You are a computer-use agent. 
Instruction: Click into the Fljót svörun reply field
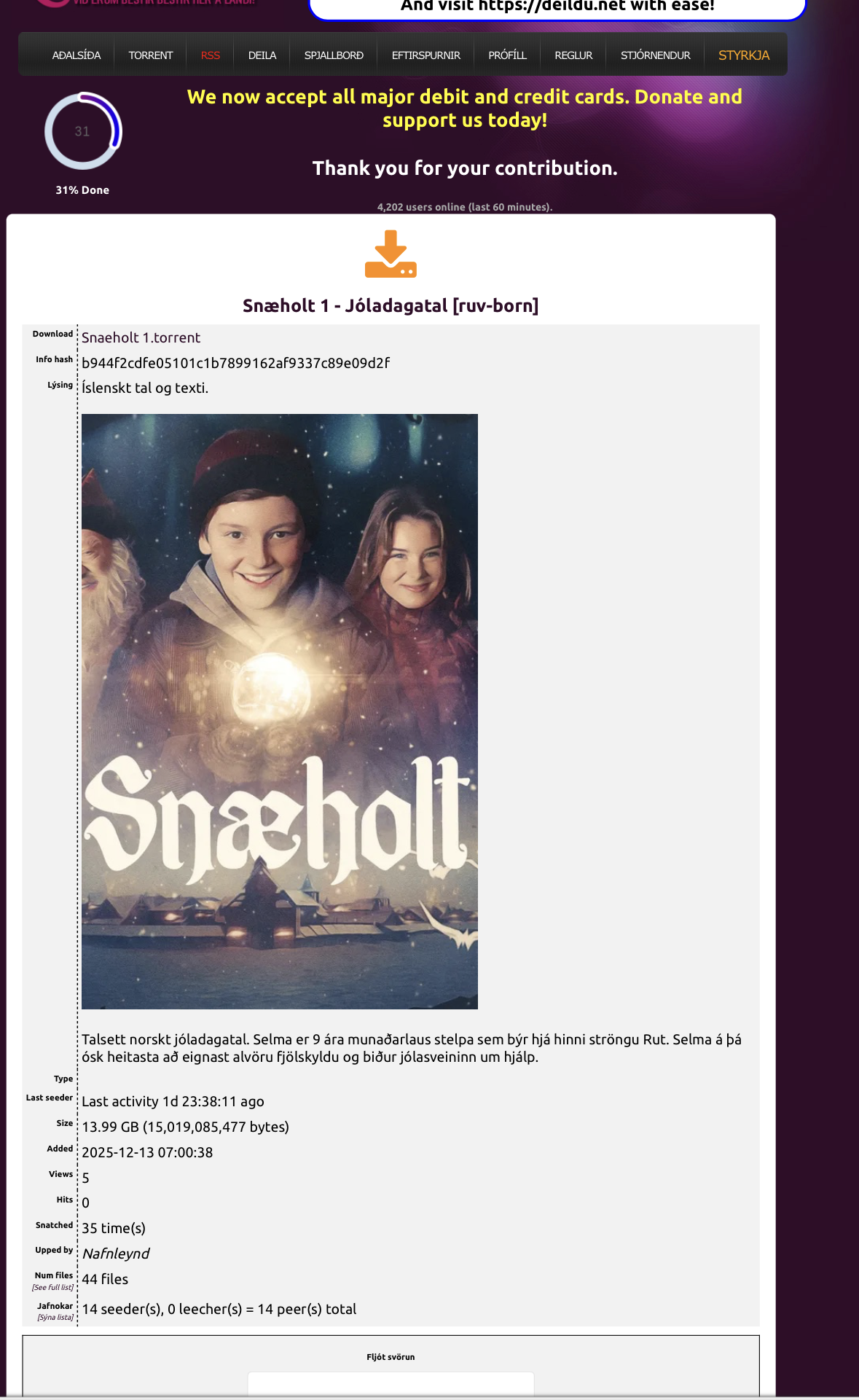click(x=391, y=1384)
